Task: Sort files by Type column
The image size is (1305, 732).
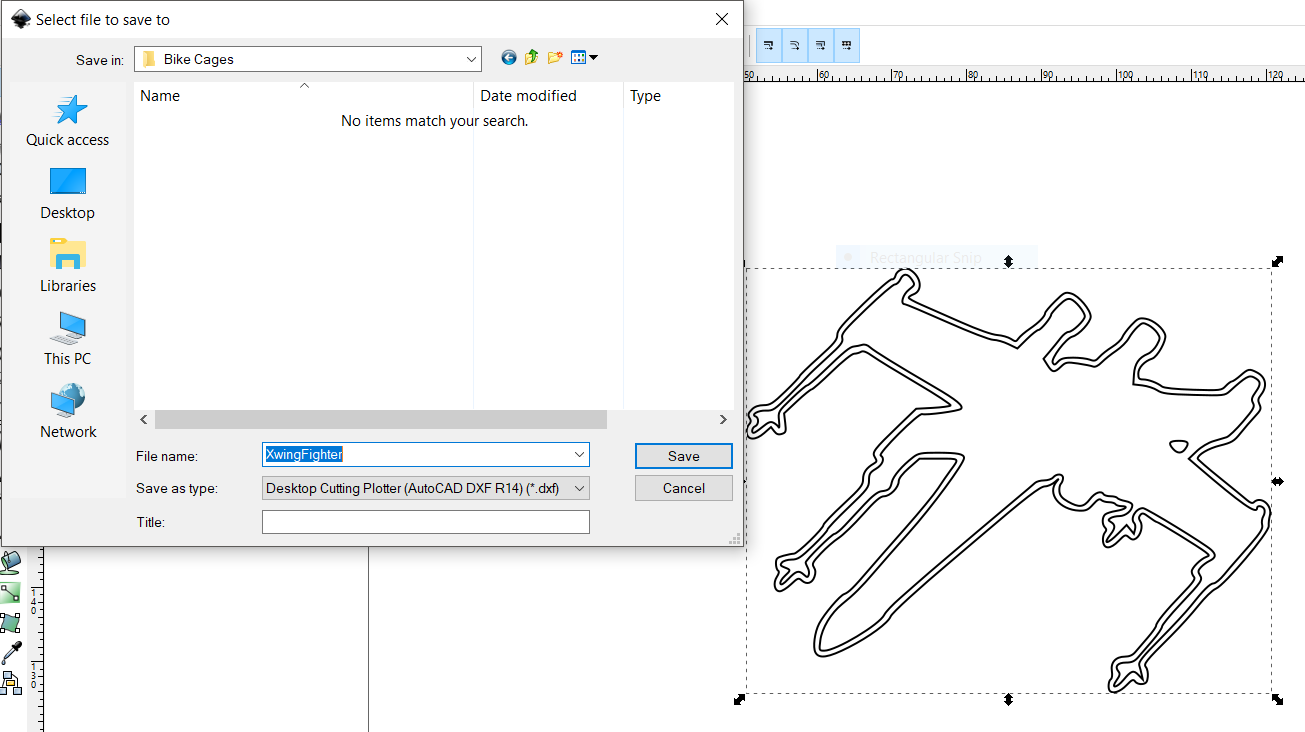Action: [x=679, y=96]
